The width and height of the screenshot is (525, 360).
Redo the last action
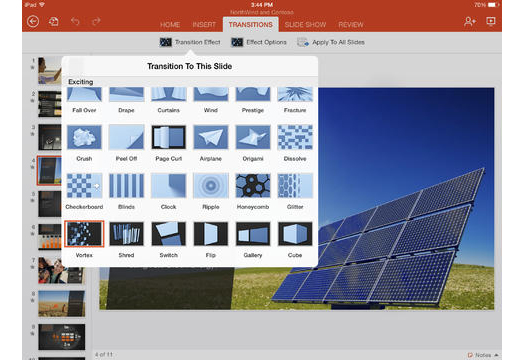(x=96, y=22)
